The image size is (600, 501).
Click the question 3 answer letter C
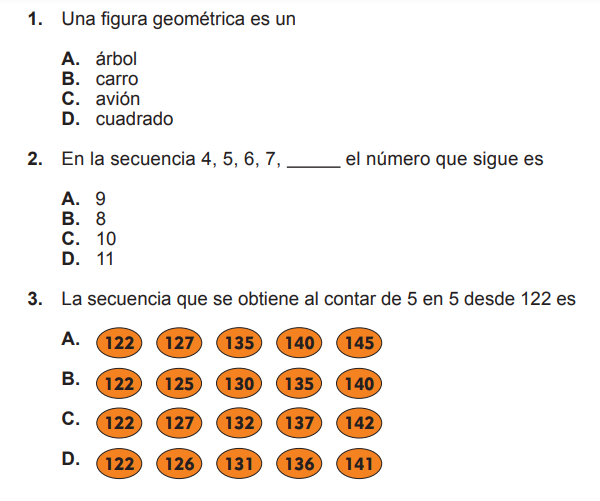(x=71, y=418)
